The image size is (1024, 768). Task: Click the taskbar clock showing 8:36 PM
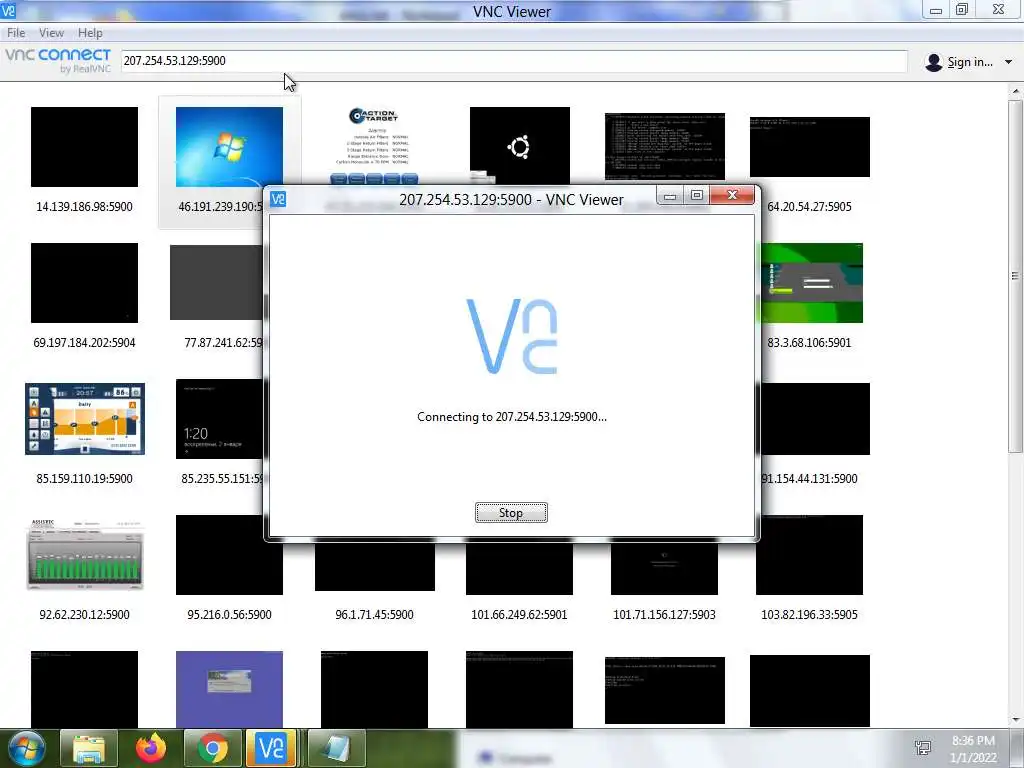pyautogui.click(x=973, y=749)
